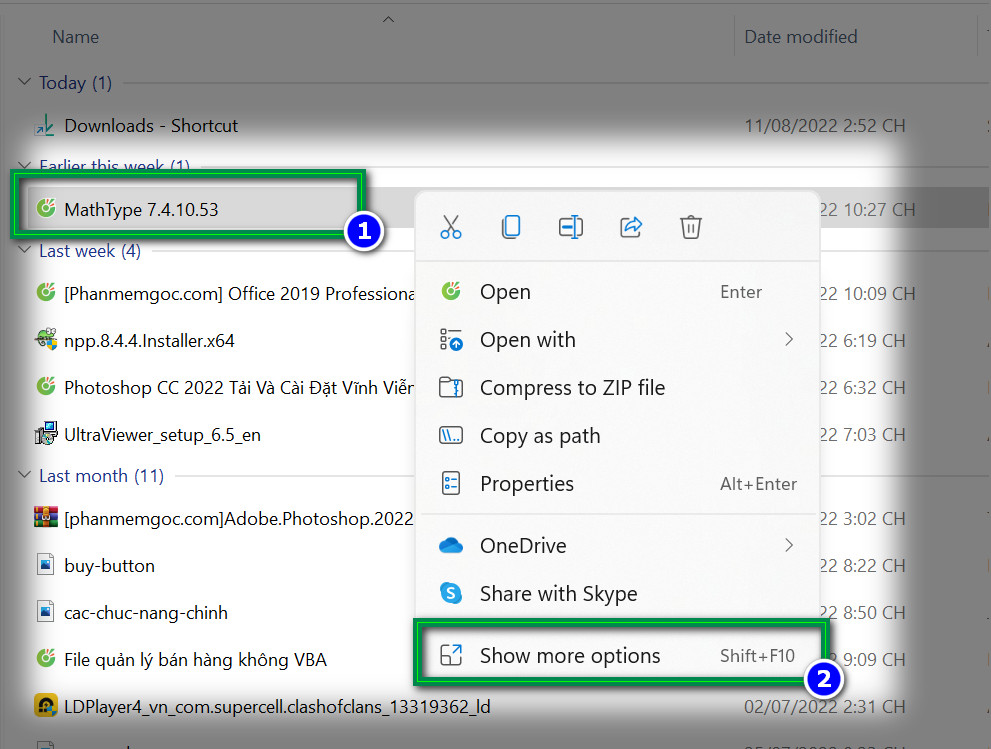This screenshot has height=749, width=991.
Task: Select the buy-button image file
Action: (109, 566)
